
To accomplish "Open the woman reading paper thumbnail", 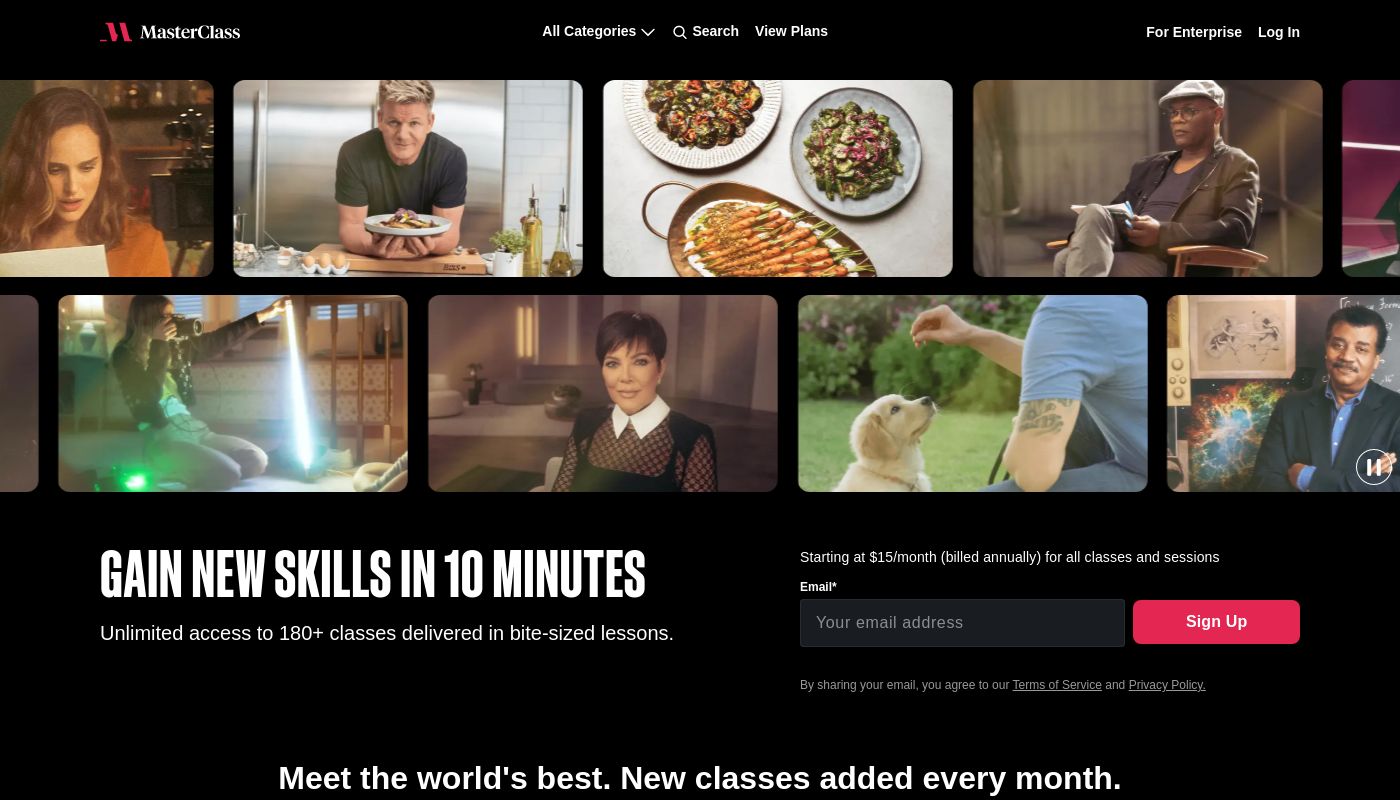I will [107, 178].
